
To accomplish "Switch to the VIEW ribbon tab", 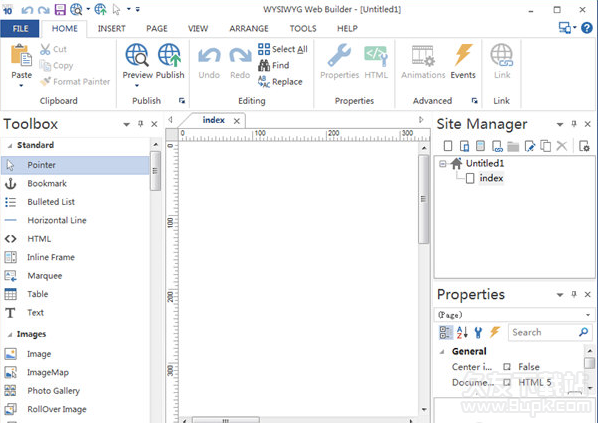I will click(198, 29).
